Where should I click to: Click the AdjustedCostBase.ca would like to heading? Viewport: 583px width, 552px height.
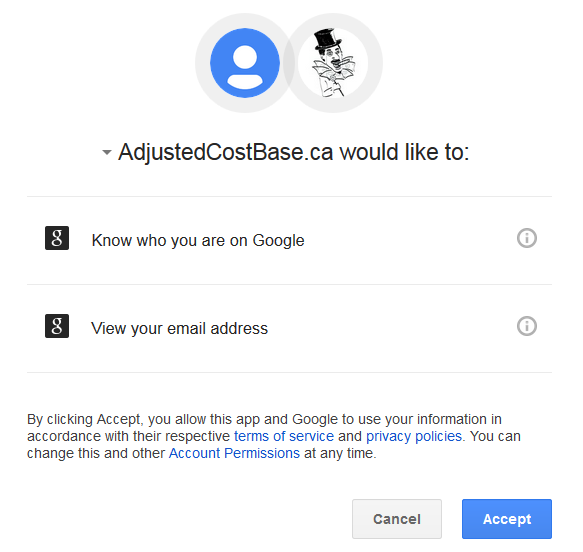tap(294, 152)
